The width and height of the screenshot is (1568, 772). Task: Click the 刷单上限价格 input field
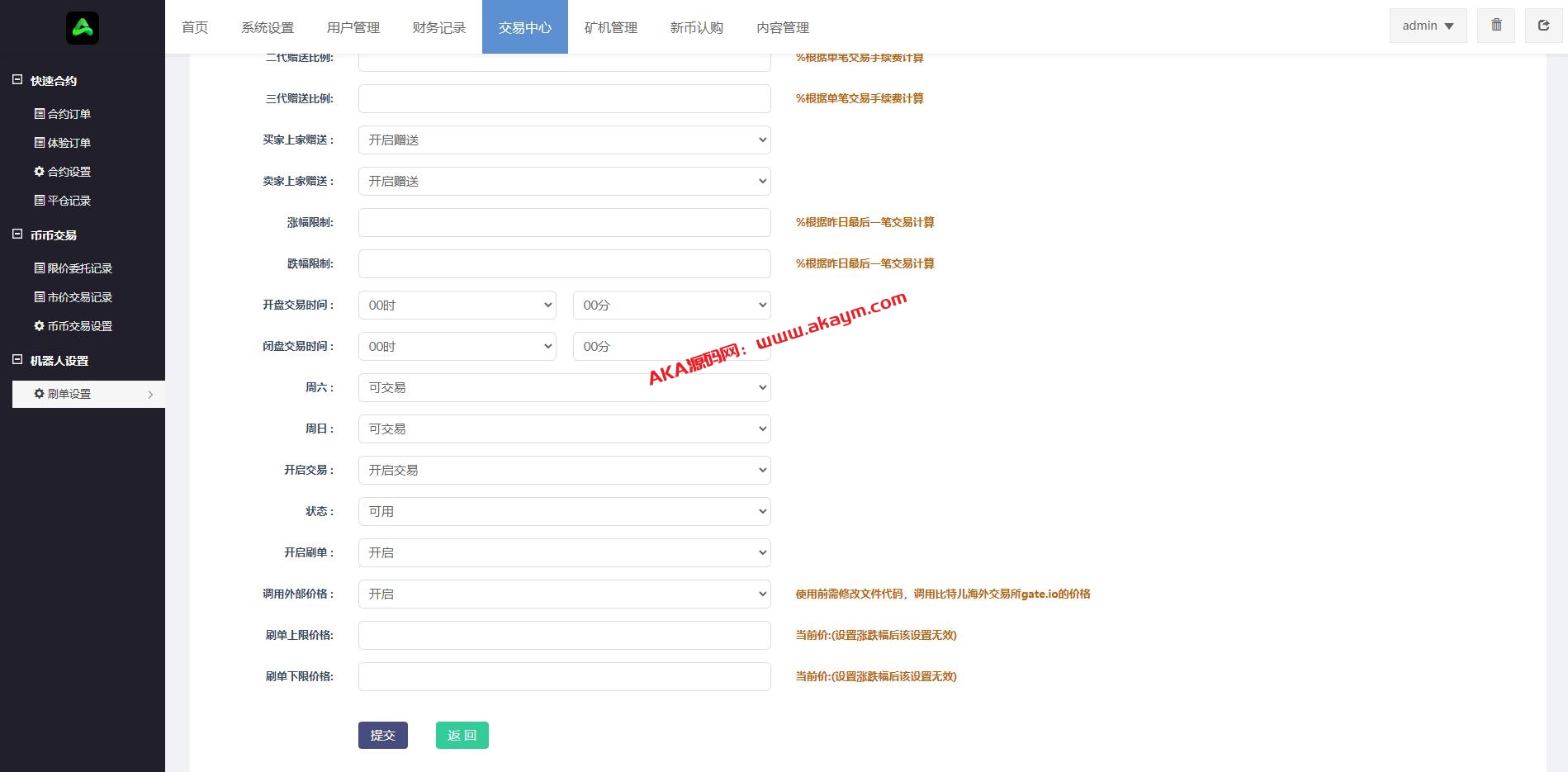pyautogui.click(x=564, y=635)
